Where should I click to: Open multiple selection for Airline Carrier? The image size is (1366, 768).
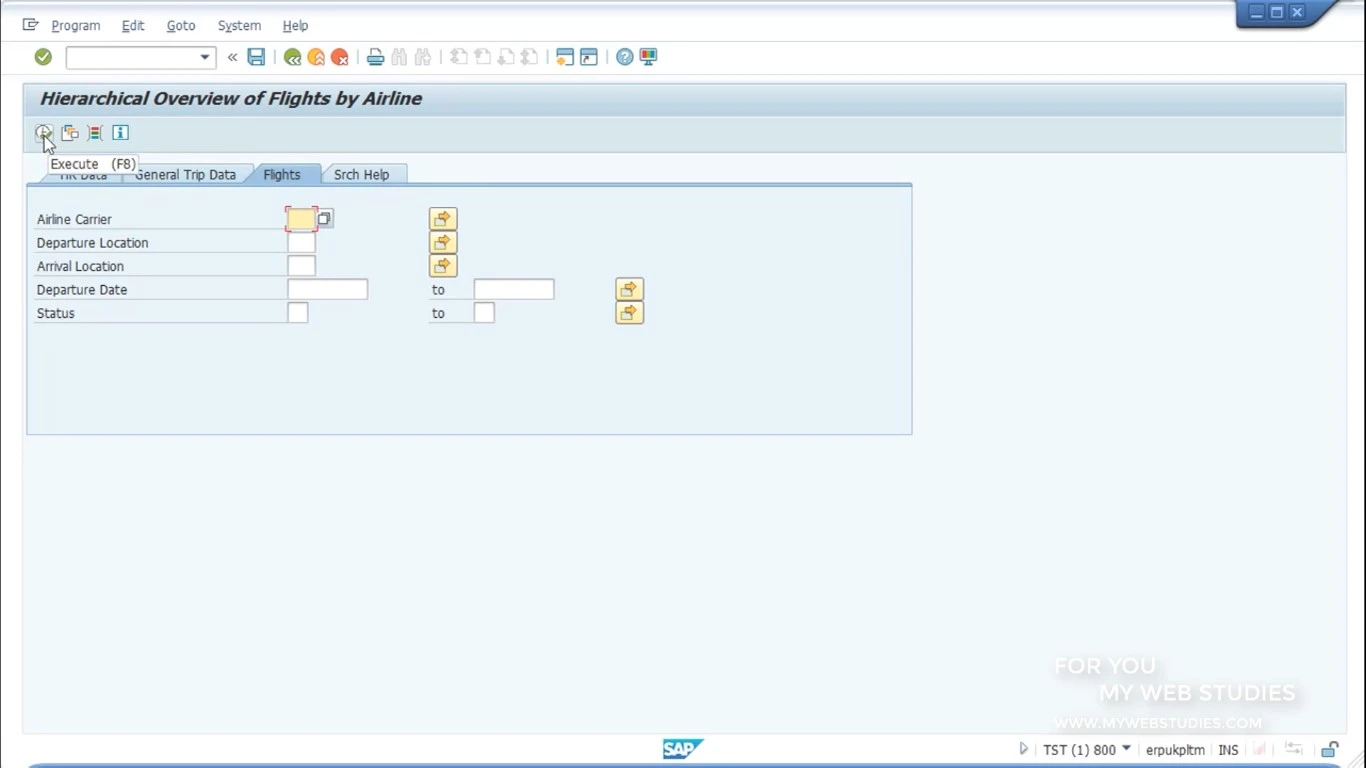point(443,219)
